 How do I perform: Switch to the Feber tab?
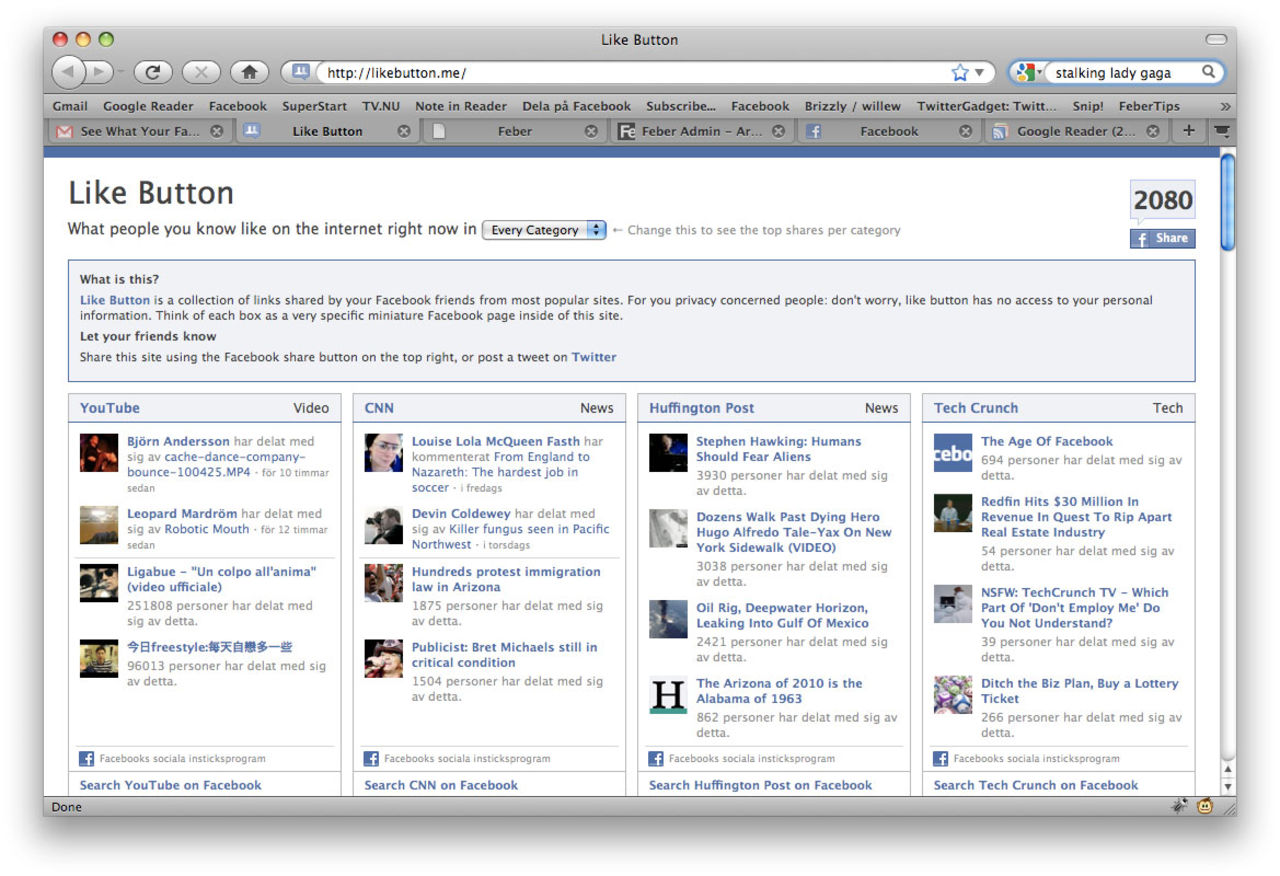click(515, 130)
